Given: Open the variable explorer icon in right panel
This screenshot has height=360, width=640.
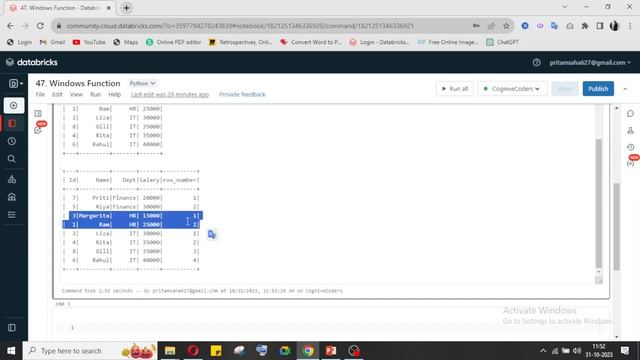Looking at the screenshot, I should [x=630, y=163].
